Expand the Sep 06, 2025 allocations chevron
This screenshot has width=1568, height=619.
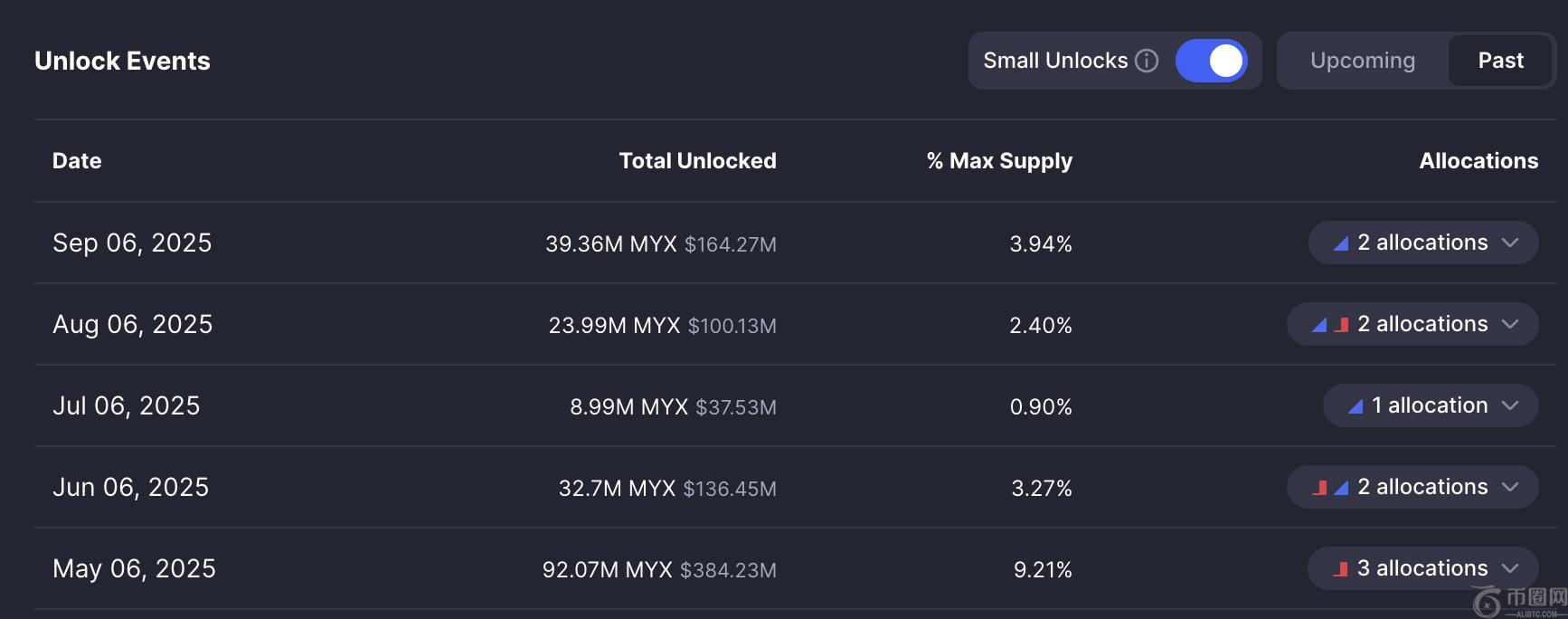point(1509,243)
